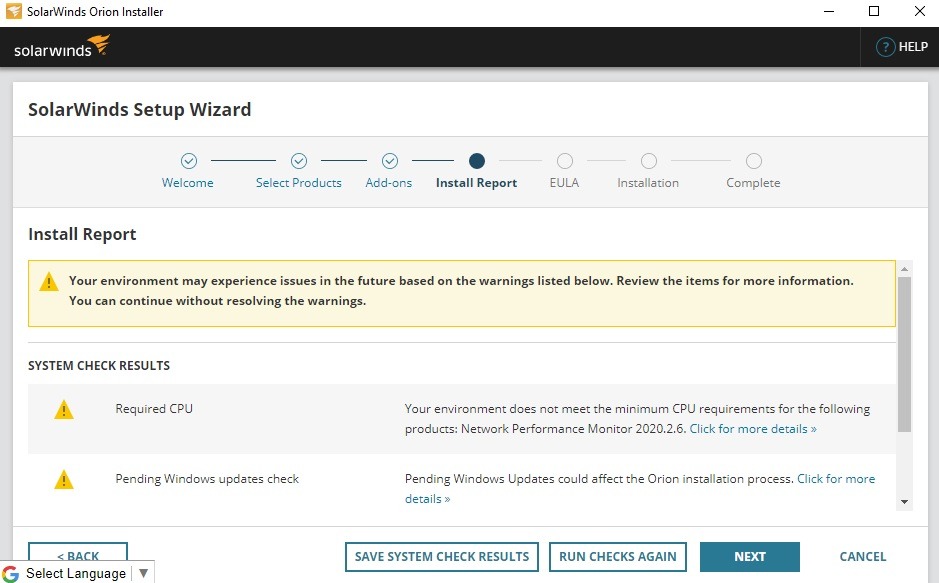939x583 pixels.
Task: Click the SolarWinds logo in header
Action: coord(61,47)
